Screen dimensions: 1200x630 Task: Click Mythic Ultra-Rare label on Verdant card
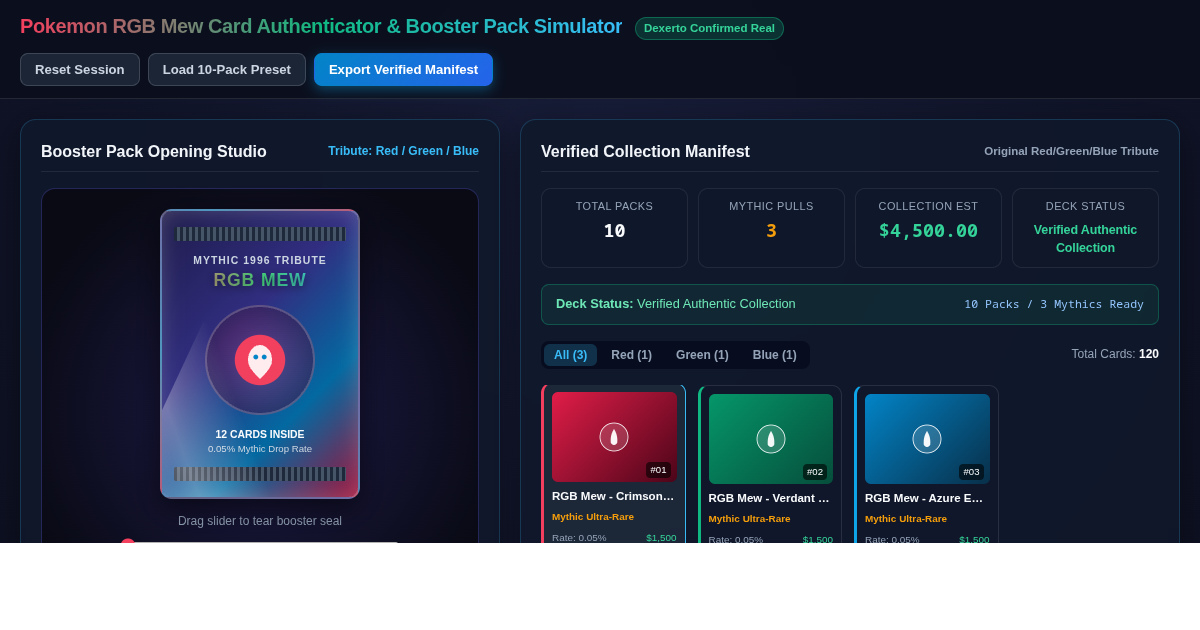[750, 519]
